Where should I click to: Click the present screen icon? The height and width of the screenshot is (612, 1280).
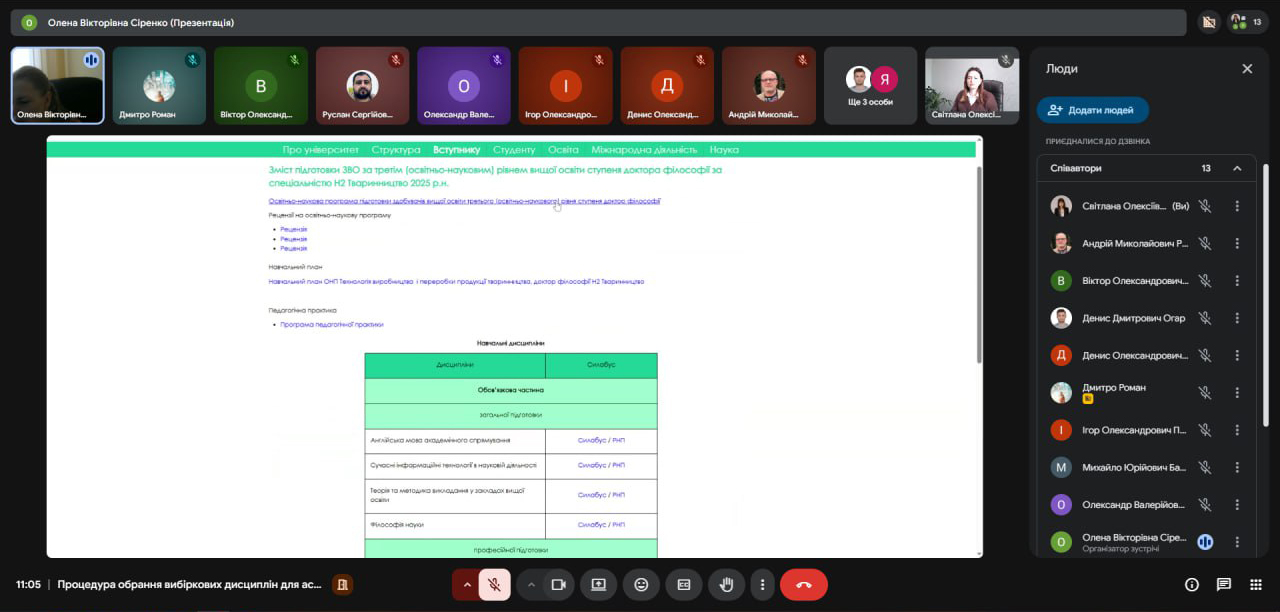tap(598, 584)
